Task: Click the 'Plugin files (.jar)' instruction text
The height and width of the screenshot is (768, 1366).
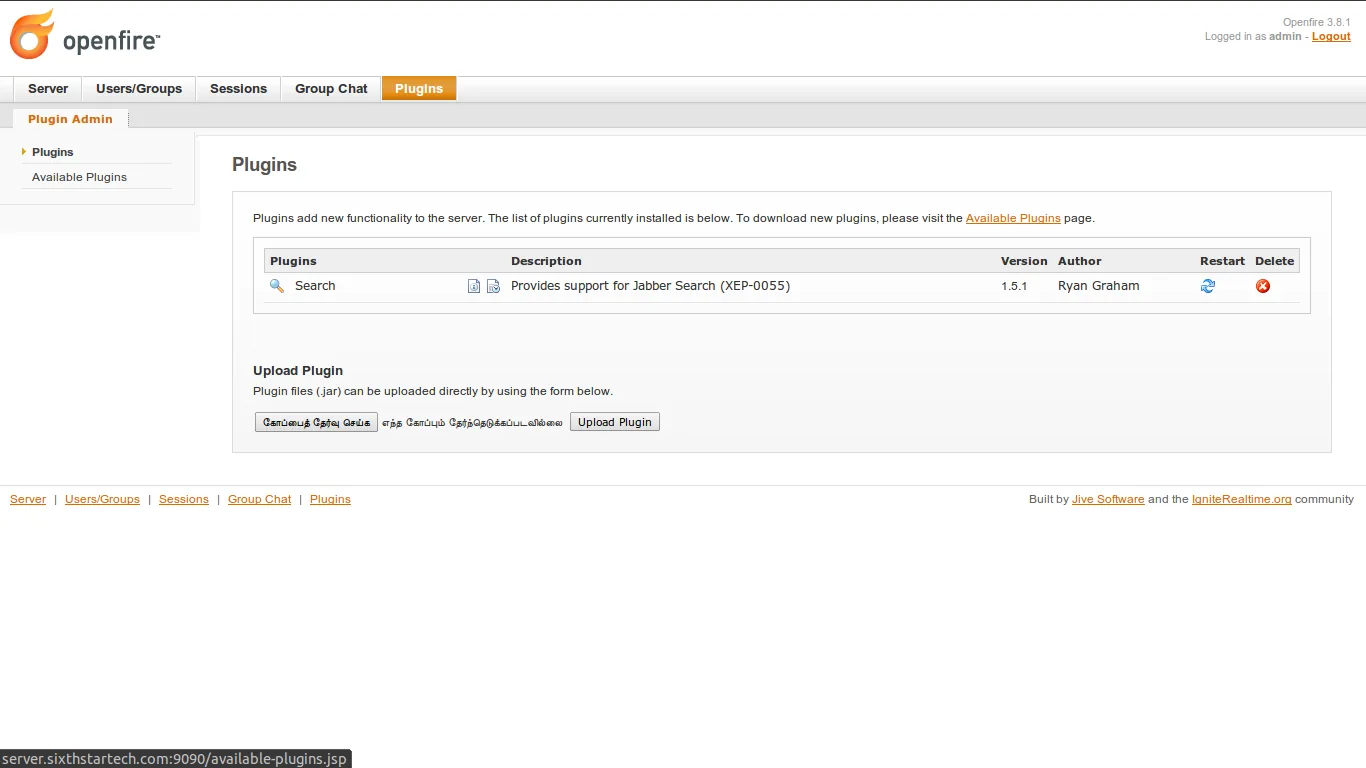Action: [x=433, y=391]
